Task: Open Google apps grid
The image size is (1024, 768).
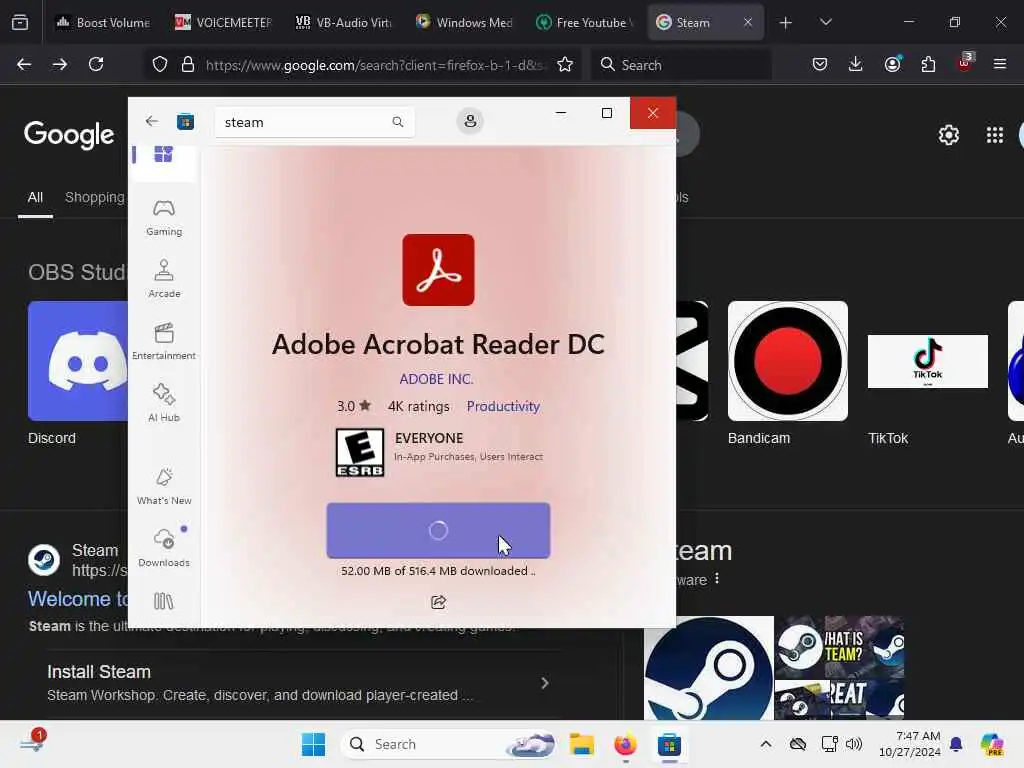Action: tap(995, 135)
